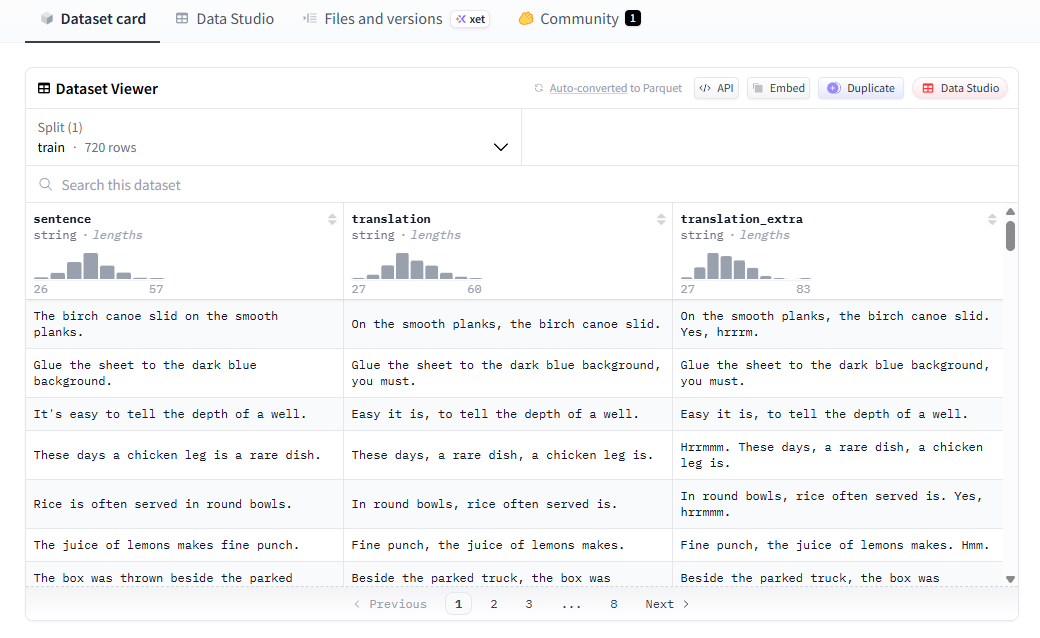Select "It's easy to tell the depth" cell

pyautogui.click(x=184, y=415)
